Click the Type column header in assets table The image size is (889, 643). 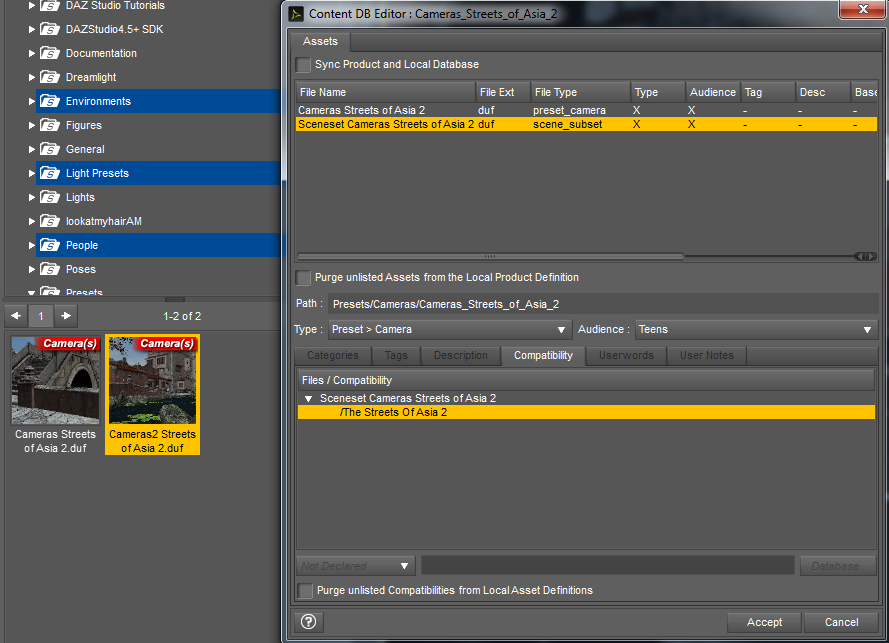[x=658, y=92]
